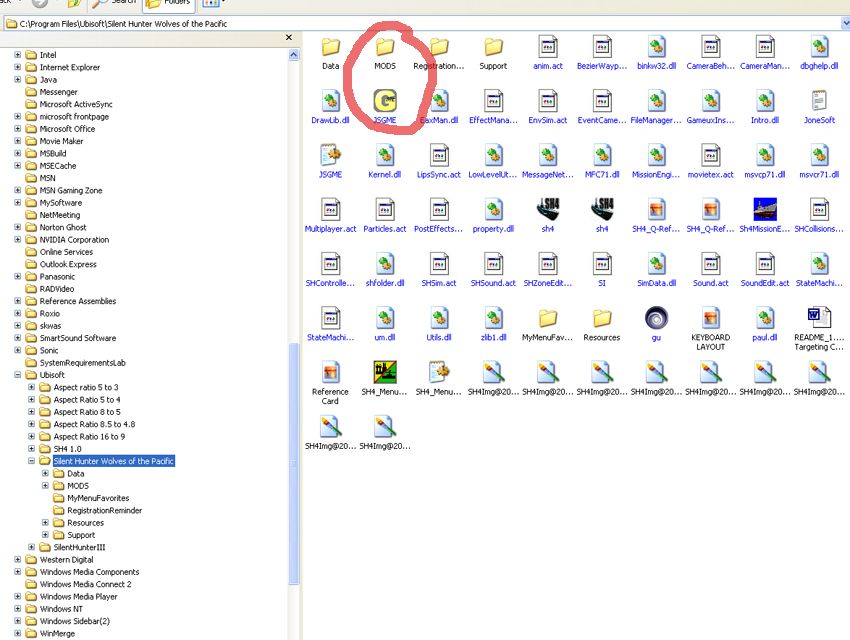Select the yellow JSGME application icon
Screen dimensions: 850x640
(x=385, y=101)
